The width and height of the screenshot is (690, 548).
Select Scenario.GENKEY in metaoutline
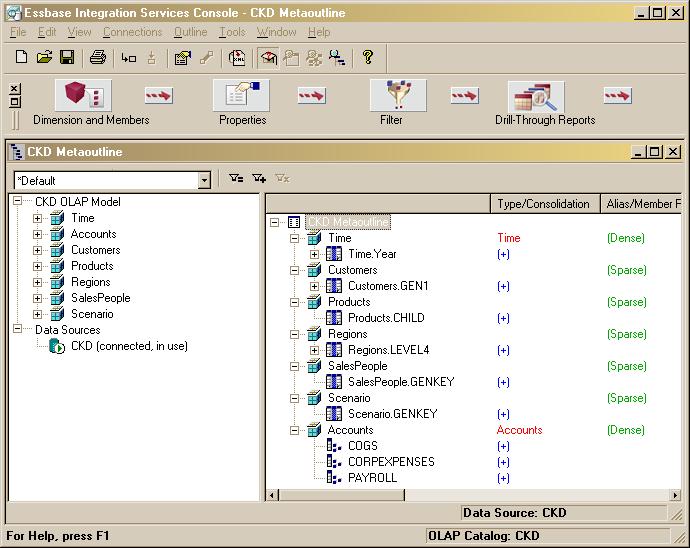[393, 414]
